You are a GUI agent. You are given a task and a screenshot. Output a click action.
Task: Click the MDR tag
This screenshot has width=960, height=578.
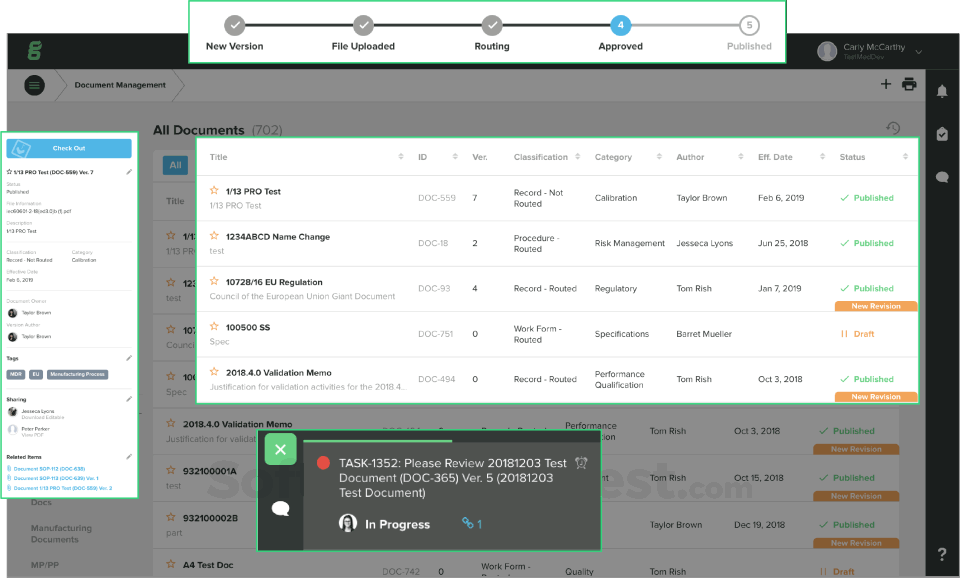pos(16,374)
